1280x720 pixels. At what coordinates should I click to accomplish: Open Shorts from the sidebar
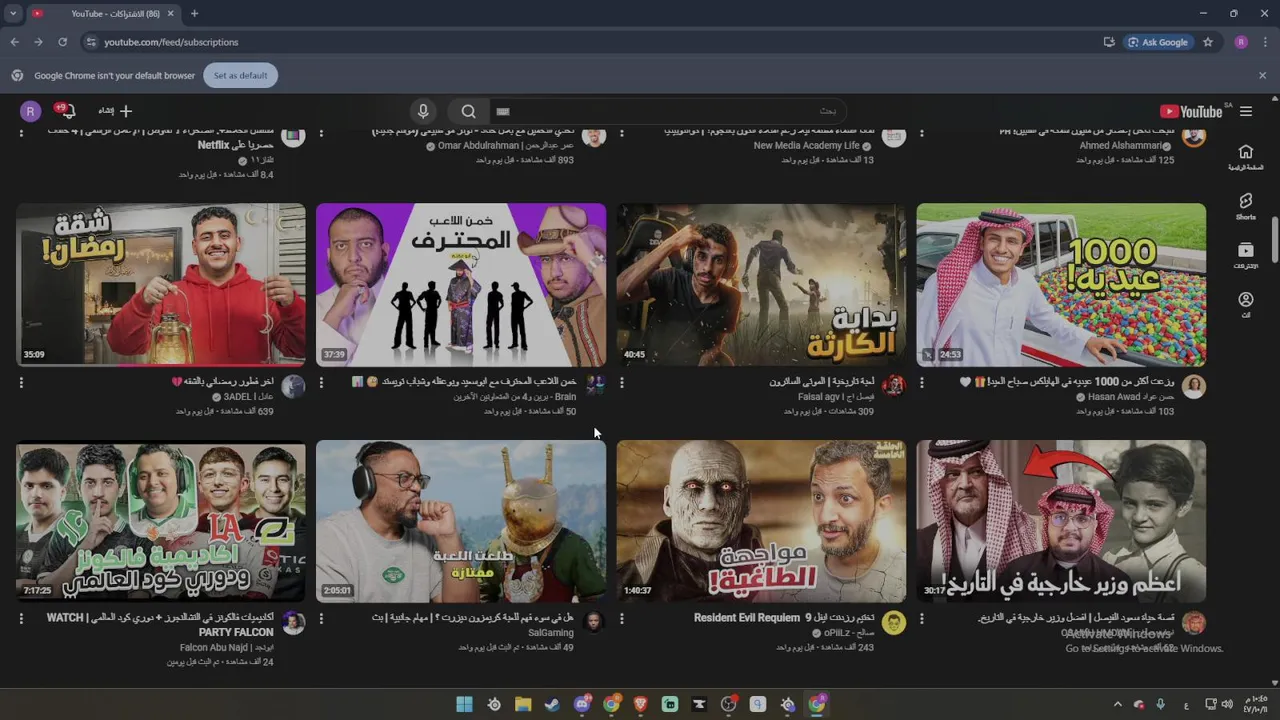(x=1245, y=206)
